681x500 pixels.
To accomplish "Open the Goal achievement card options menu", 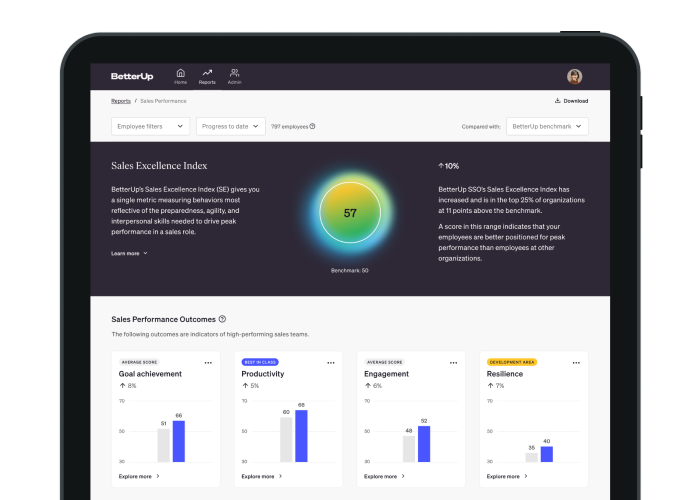I will coord(208,362).
